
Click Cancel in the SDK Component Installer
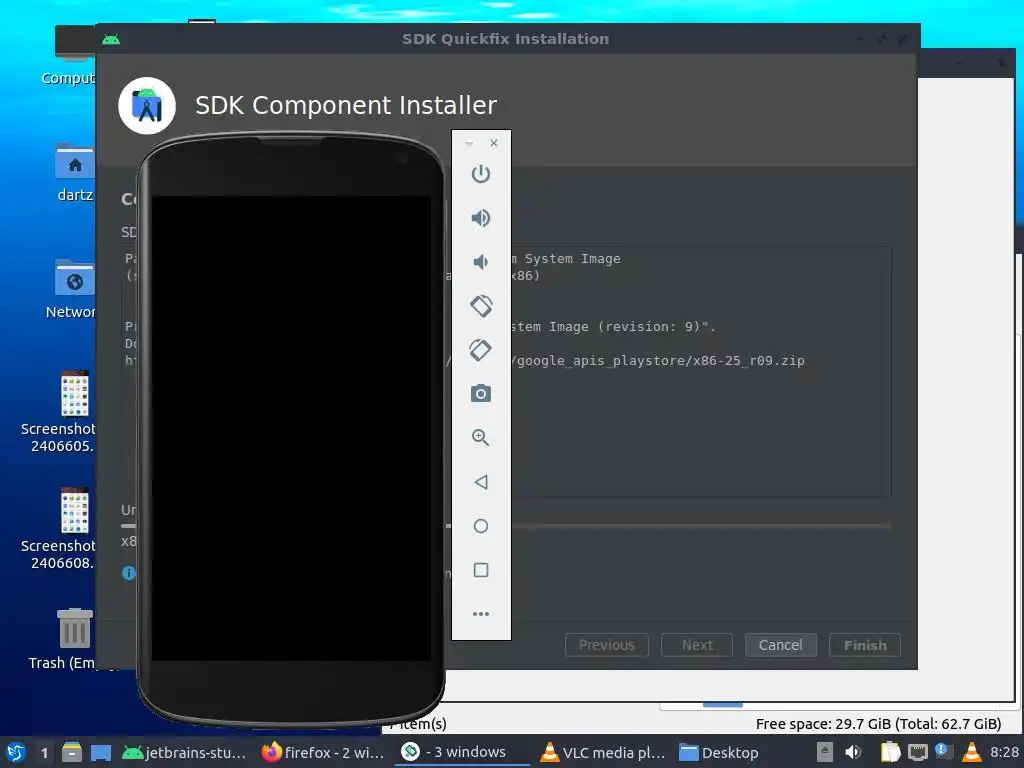click(780, 645)
